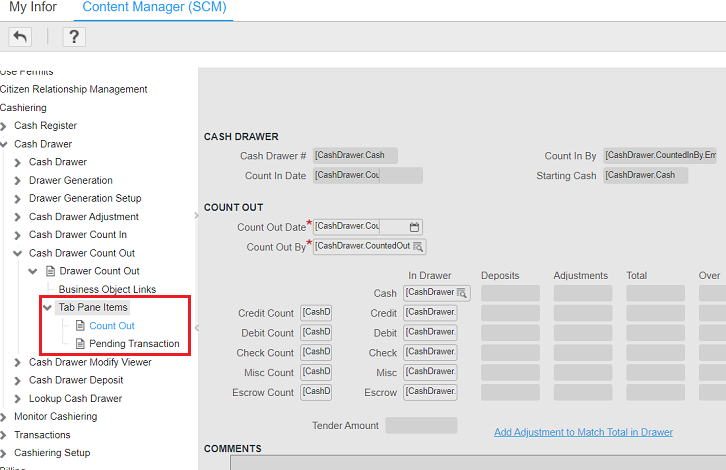
Task: Collapse the Tab Pane Items node
Action: pyautogui.click(x=47, y=308)
